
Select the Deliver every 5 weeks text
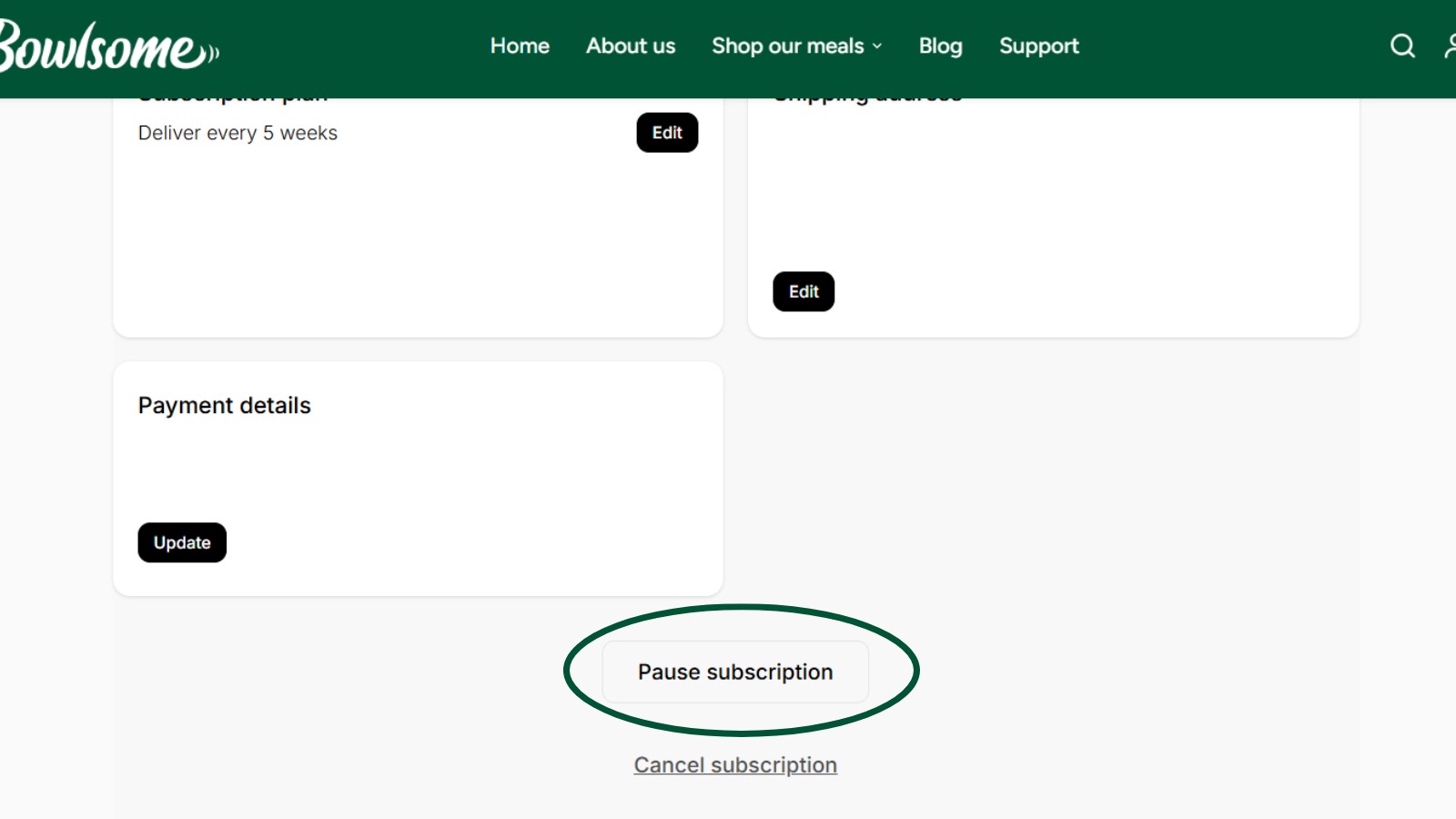click(238, 133)
